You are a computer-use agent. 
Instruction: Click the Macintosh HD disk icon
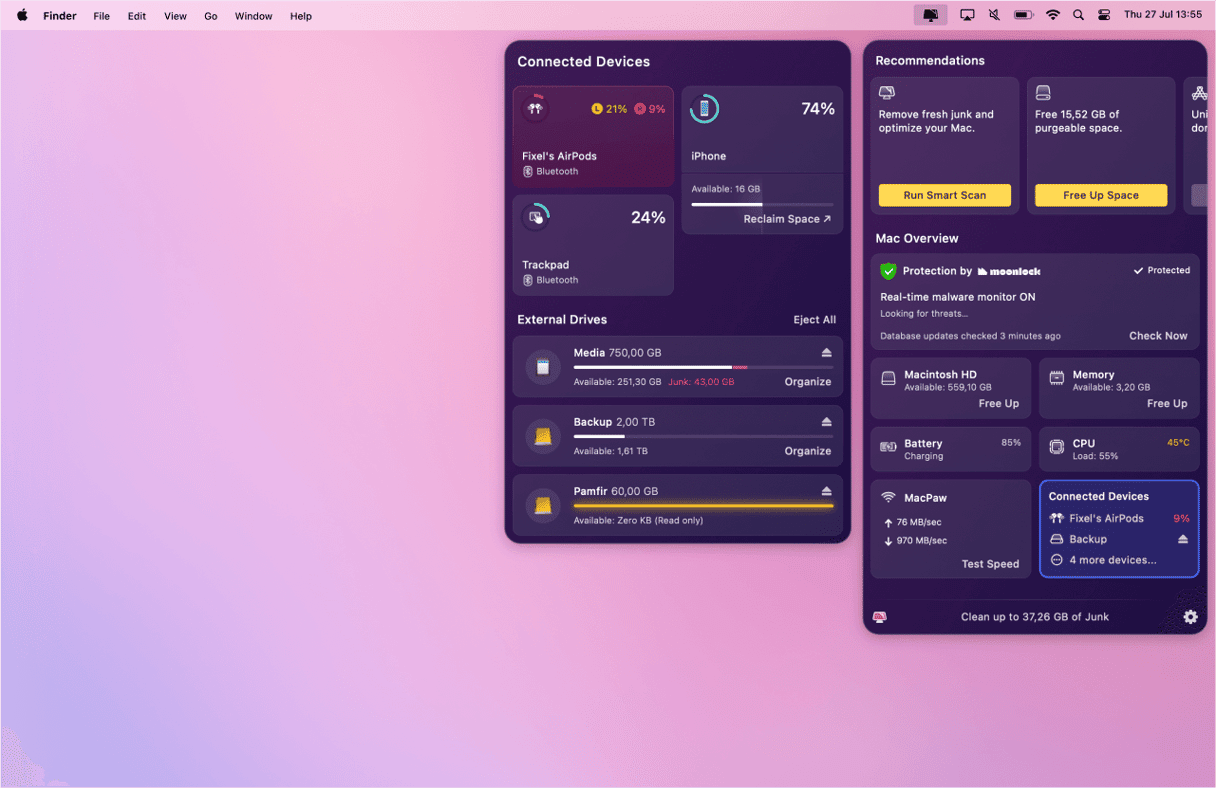(x=888, y=379)
